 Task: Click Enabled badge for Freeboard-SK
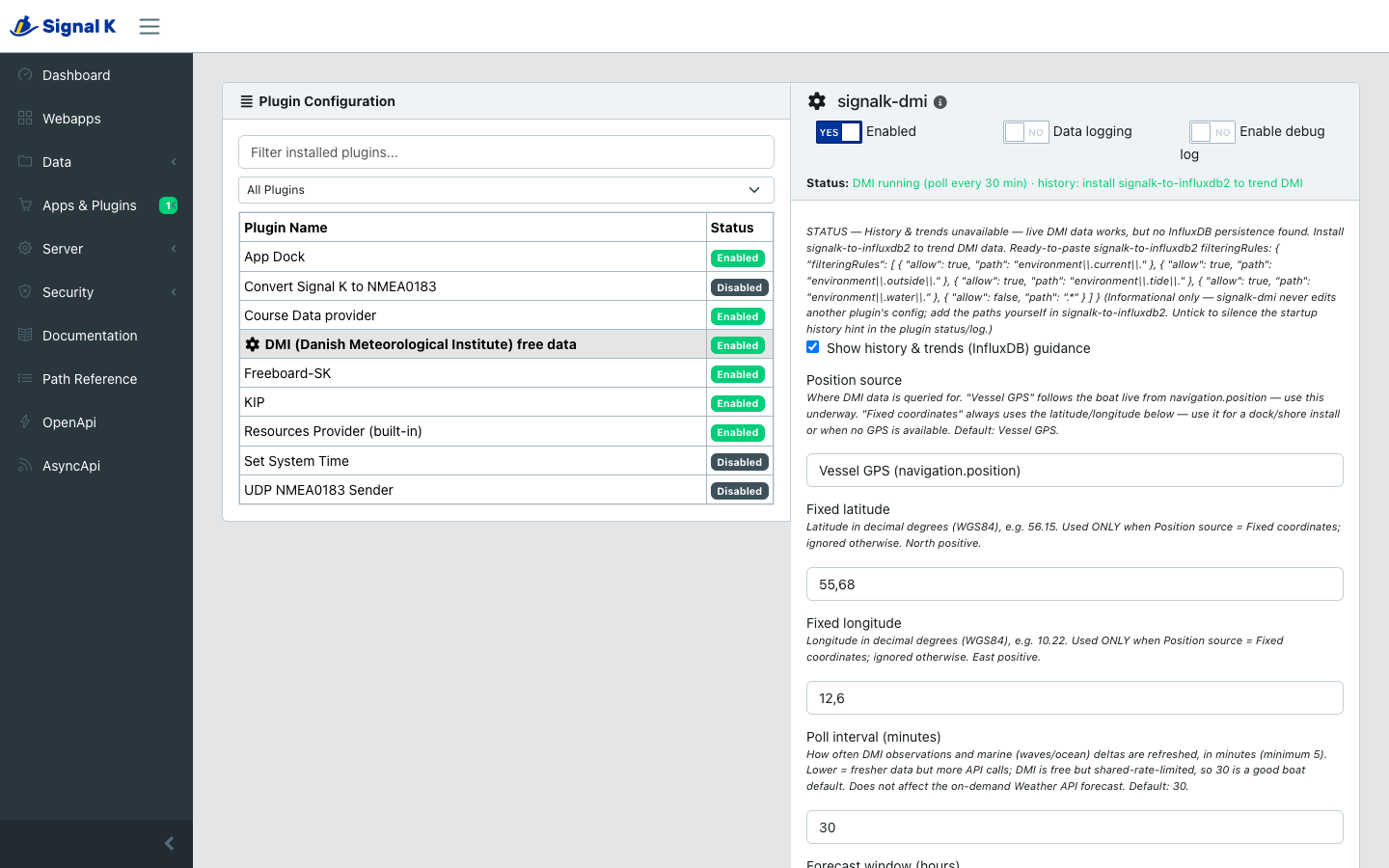point(738,374)
